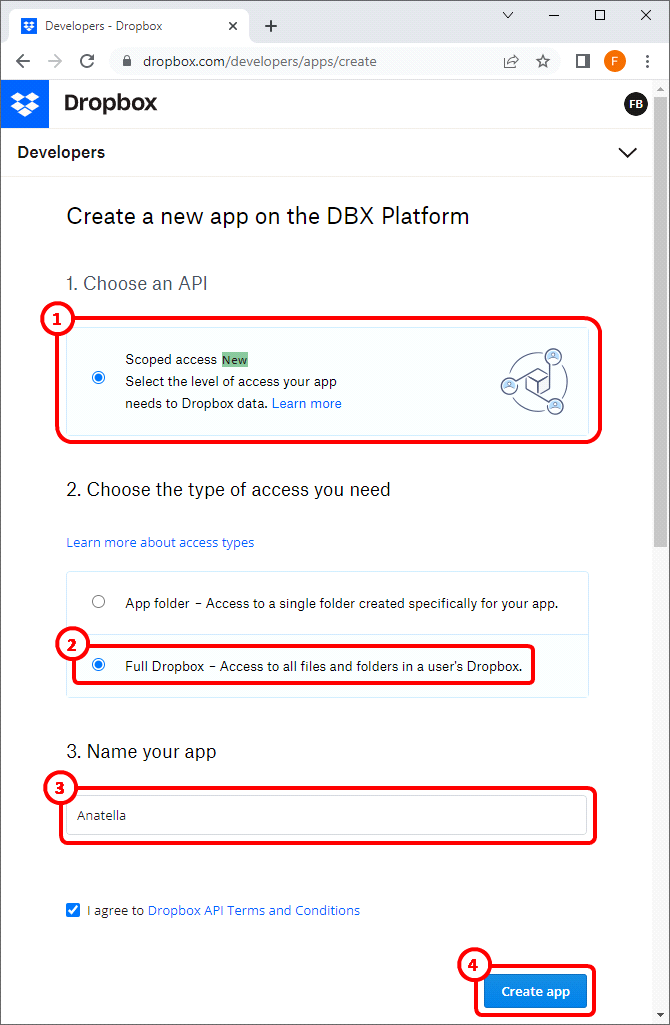The width and height of the screenshot is (670, 1025).
Task: Bookmark this page with the star icon
Action: coord(543,61)
